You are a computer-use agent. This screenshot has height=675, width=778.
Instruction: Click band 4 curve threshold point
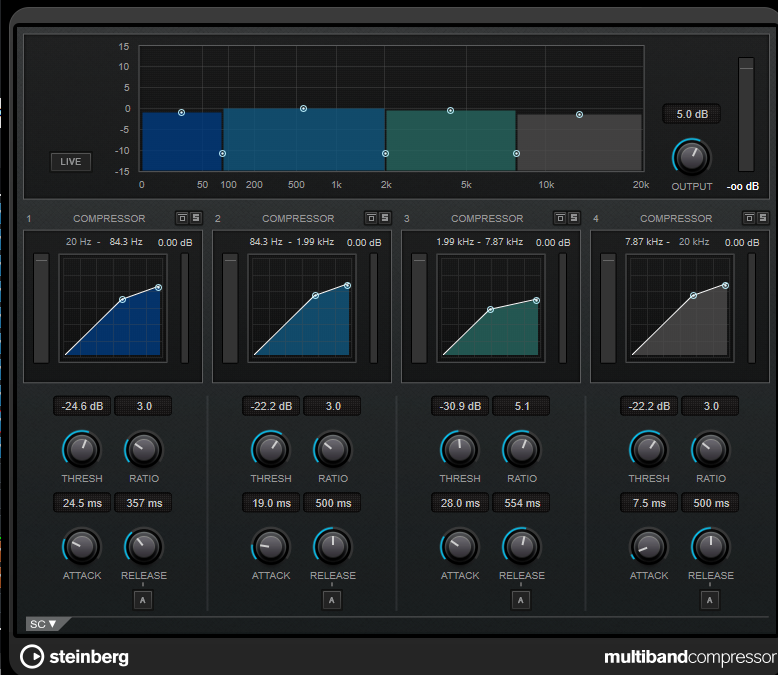point(694,295)
